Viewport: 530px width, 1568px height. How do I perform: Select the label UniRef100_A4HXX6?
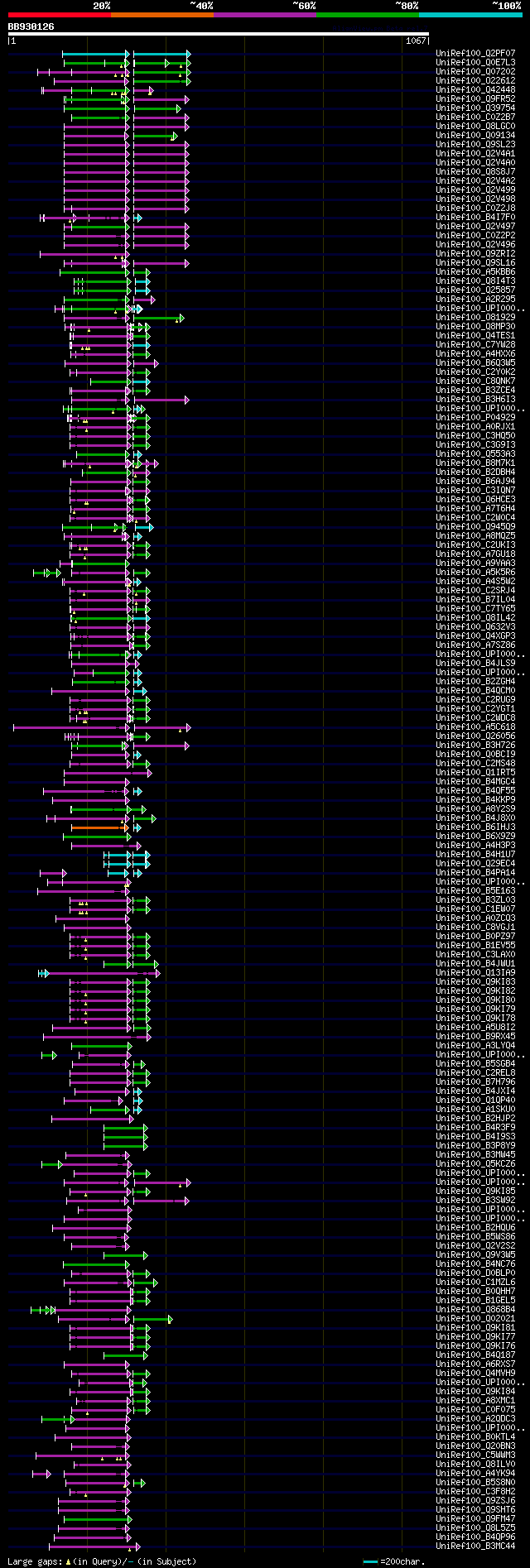coord(475,354)
